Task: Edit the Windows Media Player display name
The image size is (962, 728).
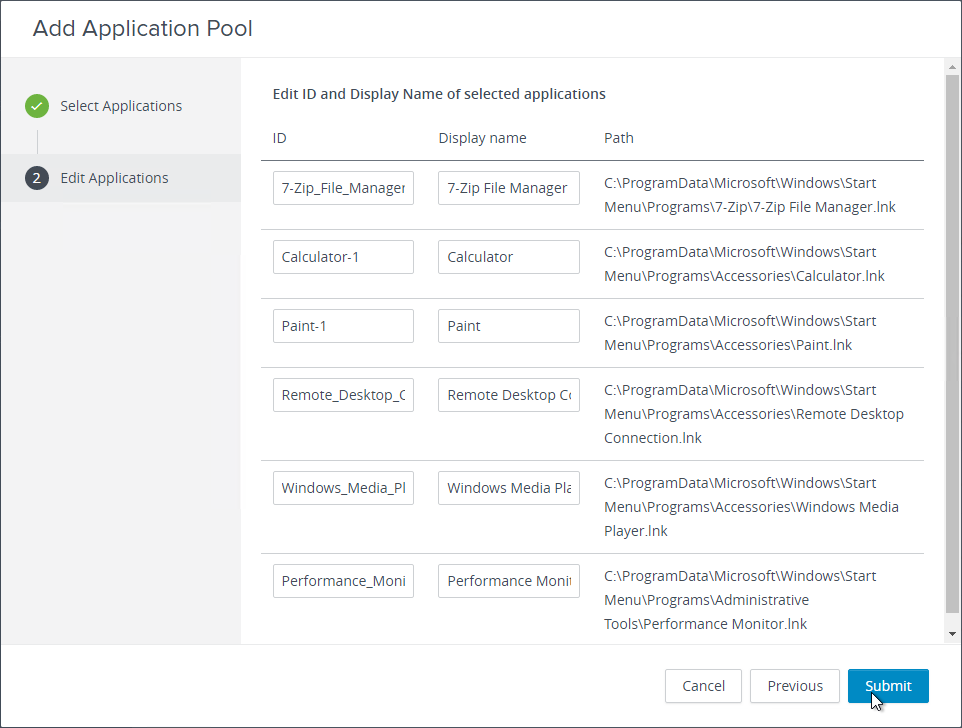Action: 509,488
